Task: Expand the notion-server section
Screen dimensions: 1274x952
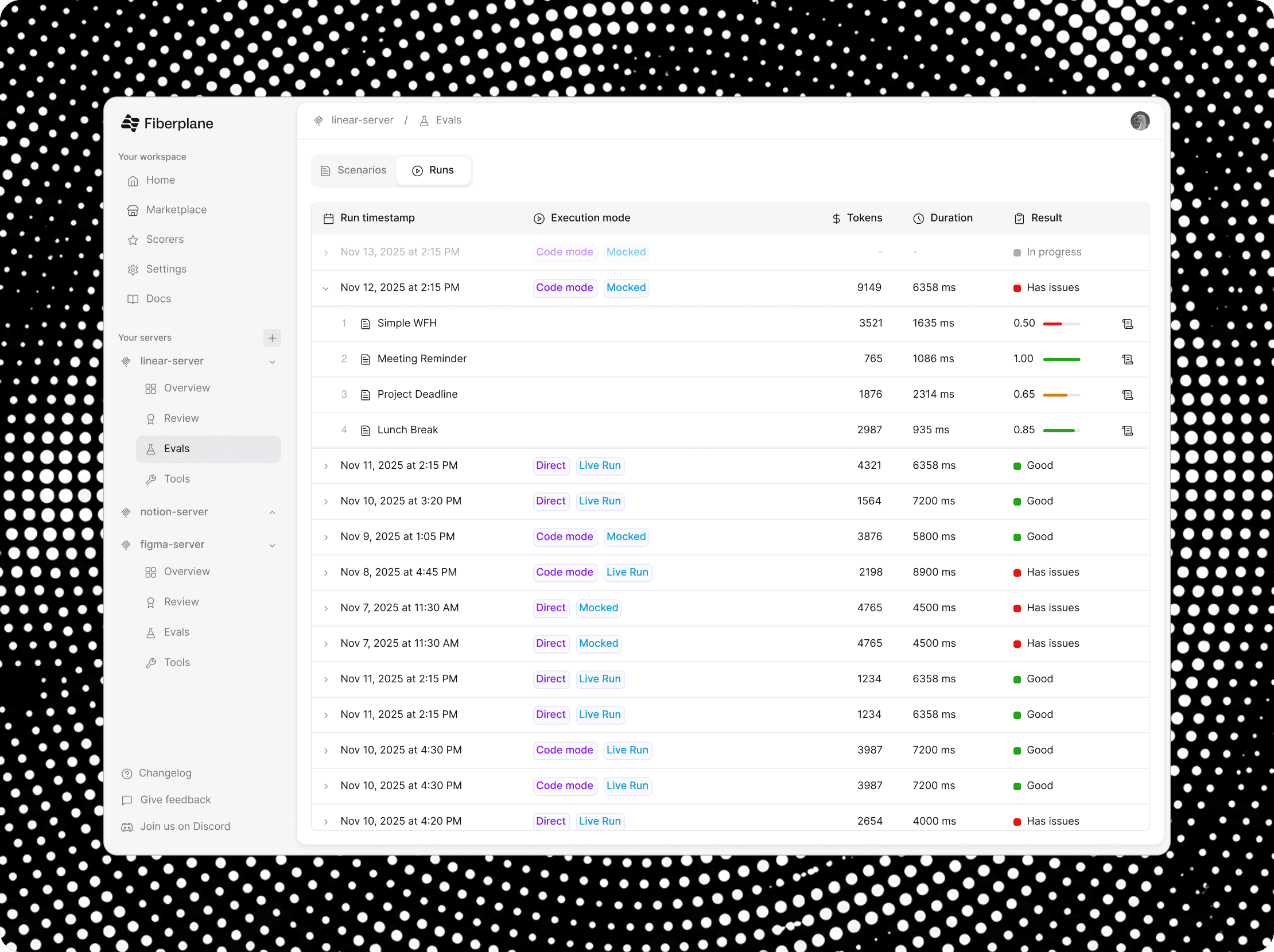Action: [272, 512]
